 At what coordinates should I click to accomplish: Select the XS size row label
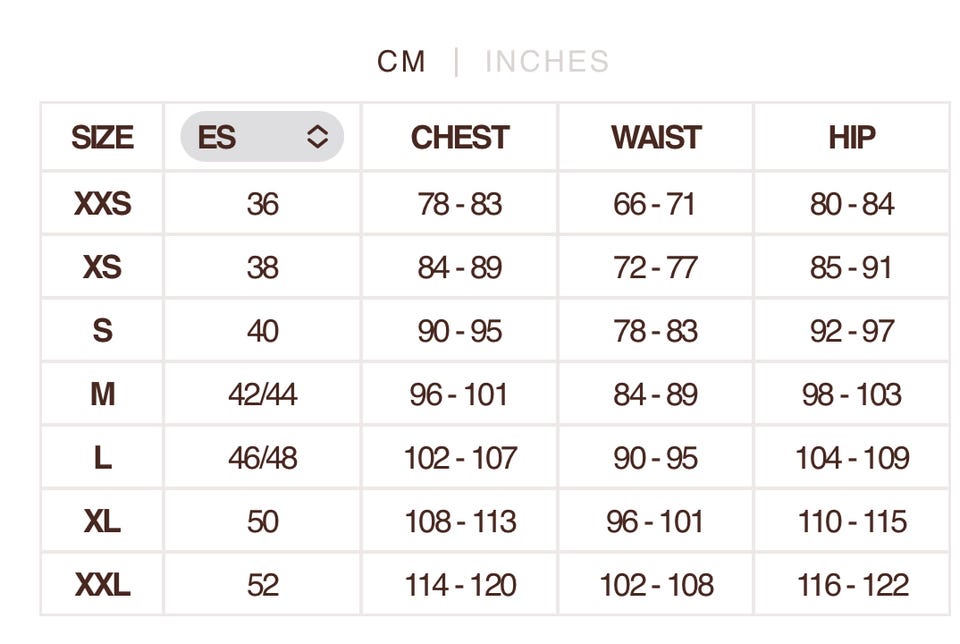102,267
